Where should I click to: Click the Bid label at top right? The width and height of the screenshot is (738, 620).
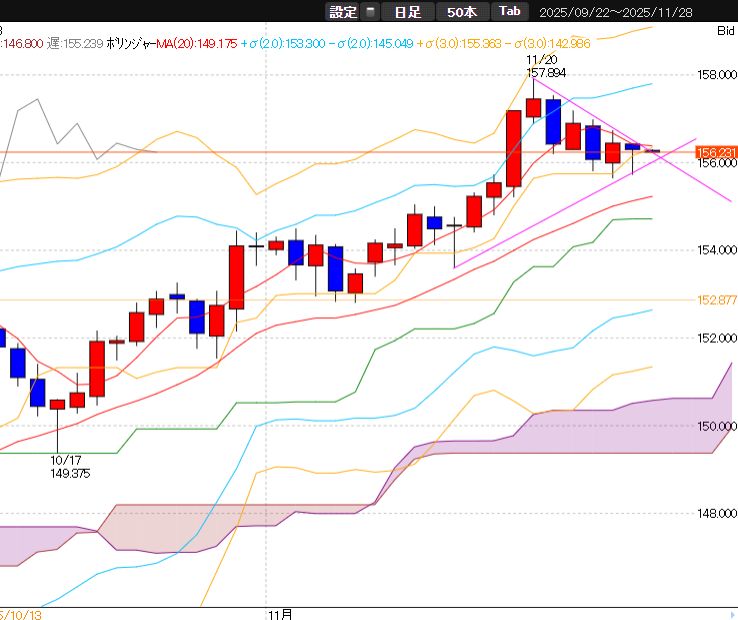tap(725, 31)
